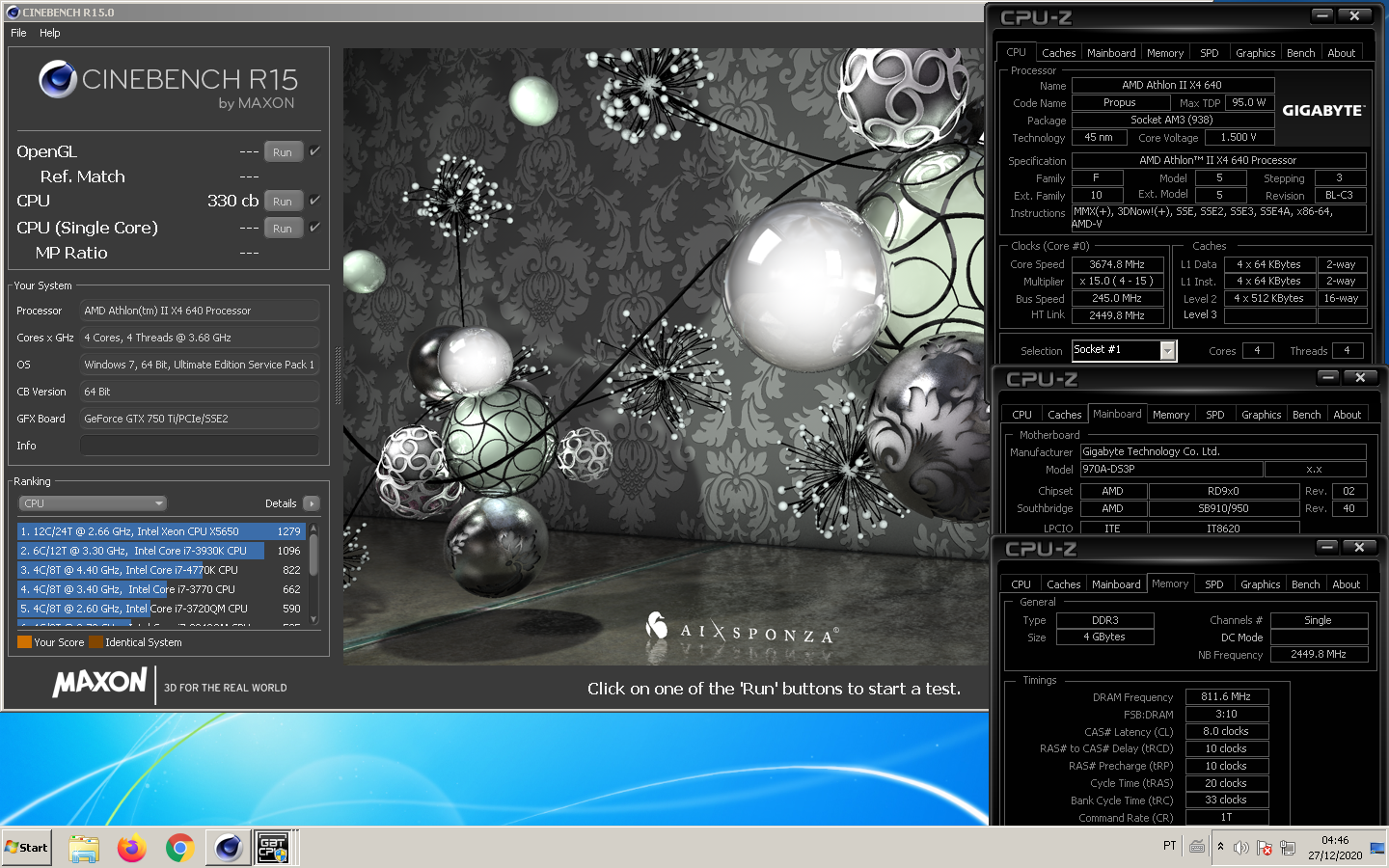
Task: Select the Xeon X5650 ranking row
Action: click(161, 531)
